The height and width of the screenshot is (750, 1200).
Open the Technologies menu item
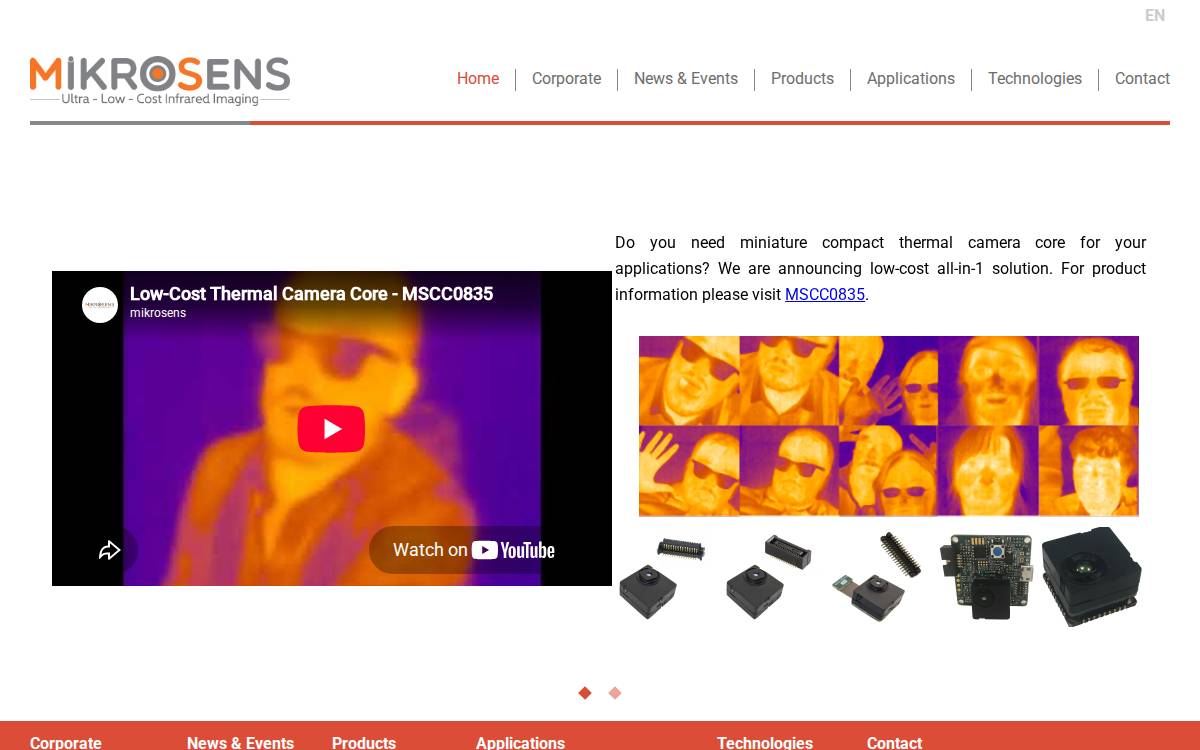1035,79
